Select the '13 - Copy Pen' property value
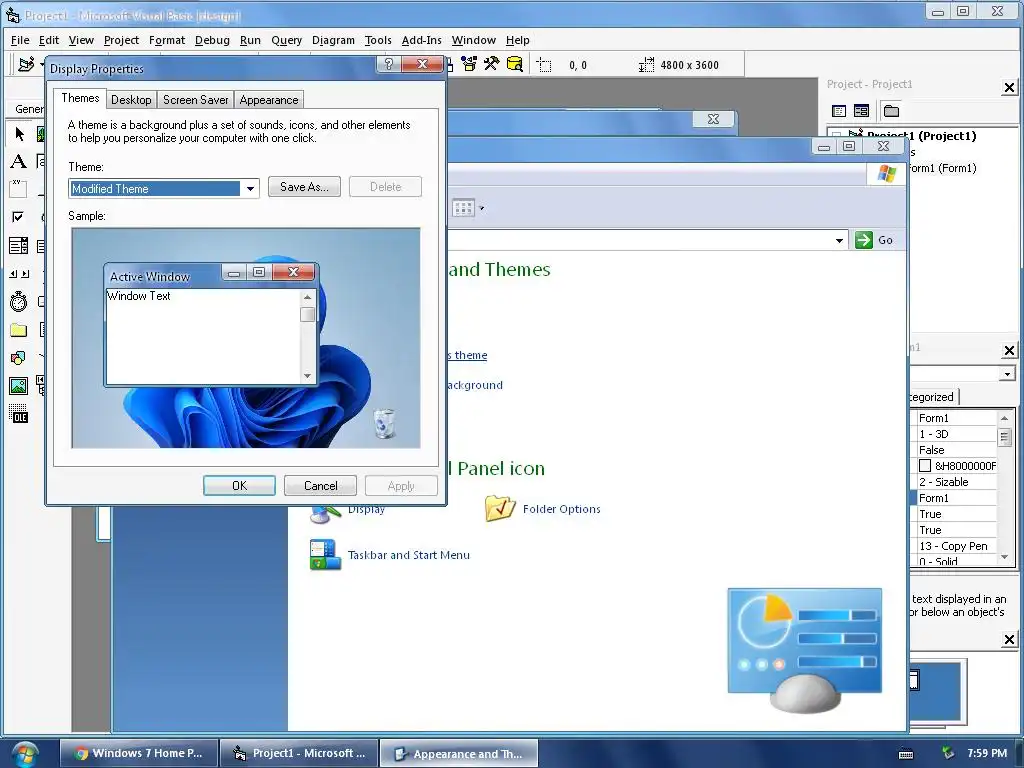 tap(957, 546)
